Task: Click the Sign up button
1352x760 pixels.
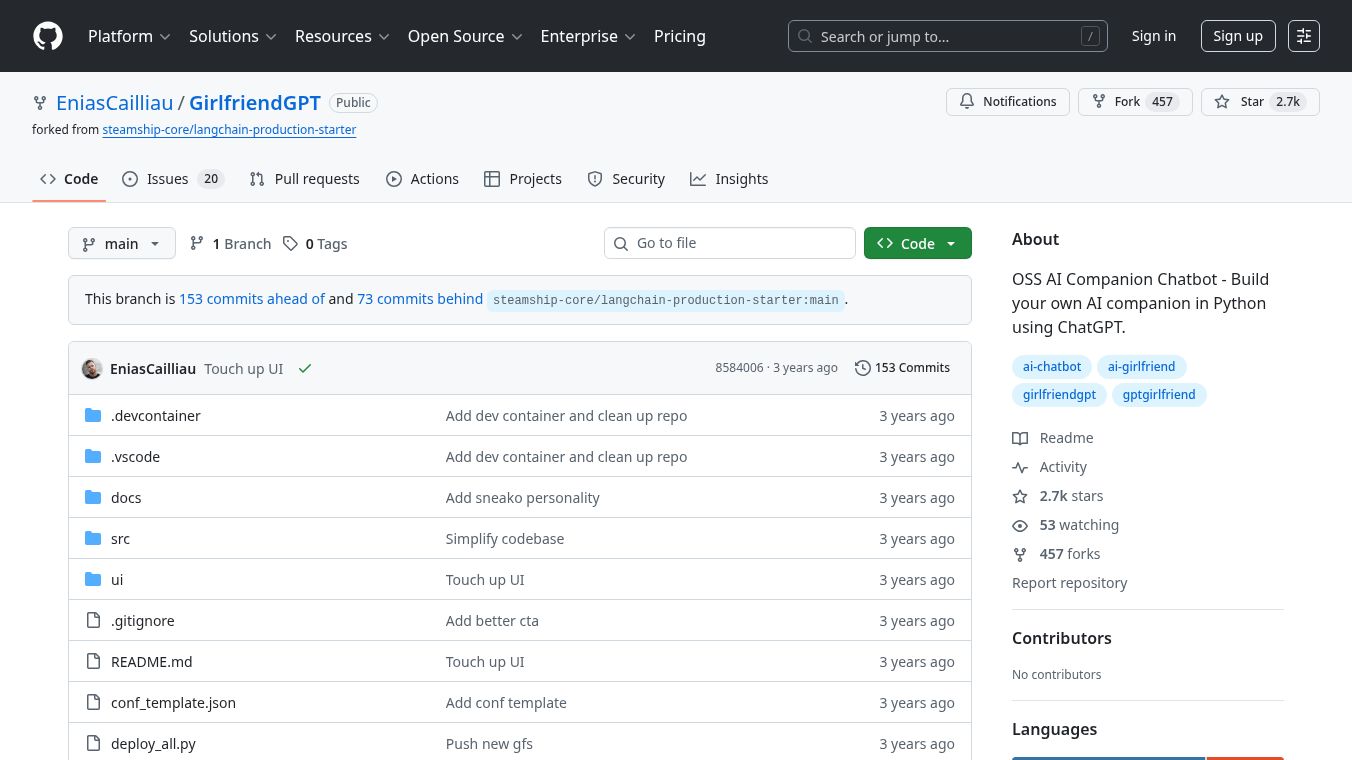Action: pyautogui.click(x=1237, y=36)
